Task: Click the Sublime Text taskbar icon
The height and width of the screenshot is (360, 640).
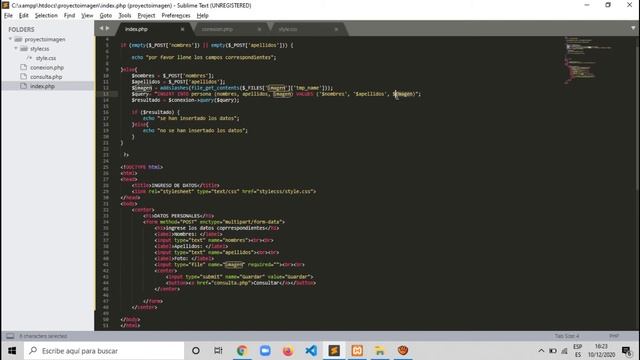Action: 334,351
